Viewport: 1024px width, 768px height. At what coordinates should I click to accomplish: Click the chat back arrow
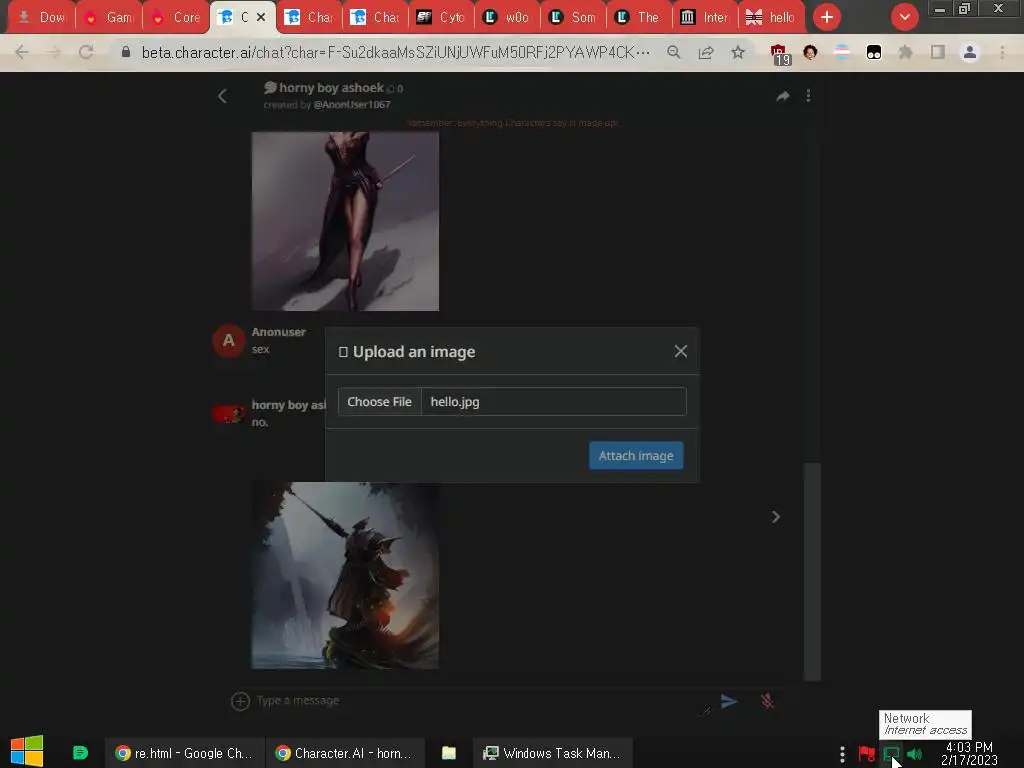coord(223,96)
